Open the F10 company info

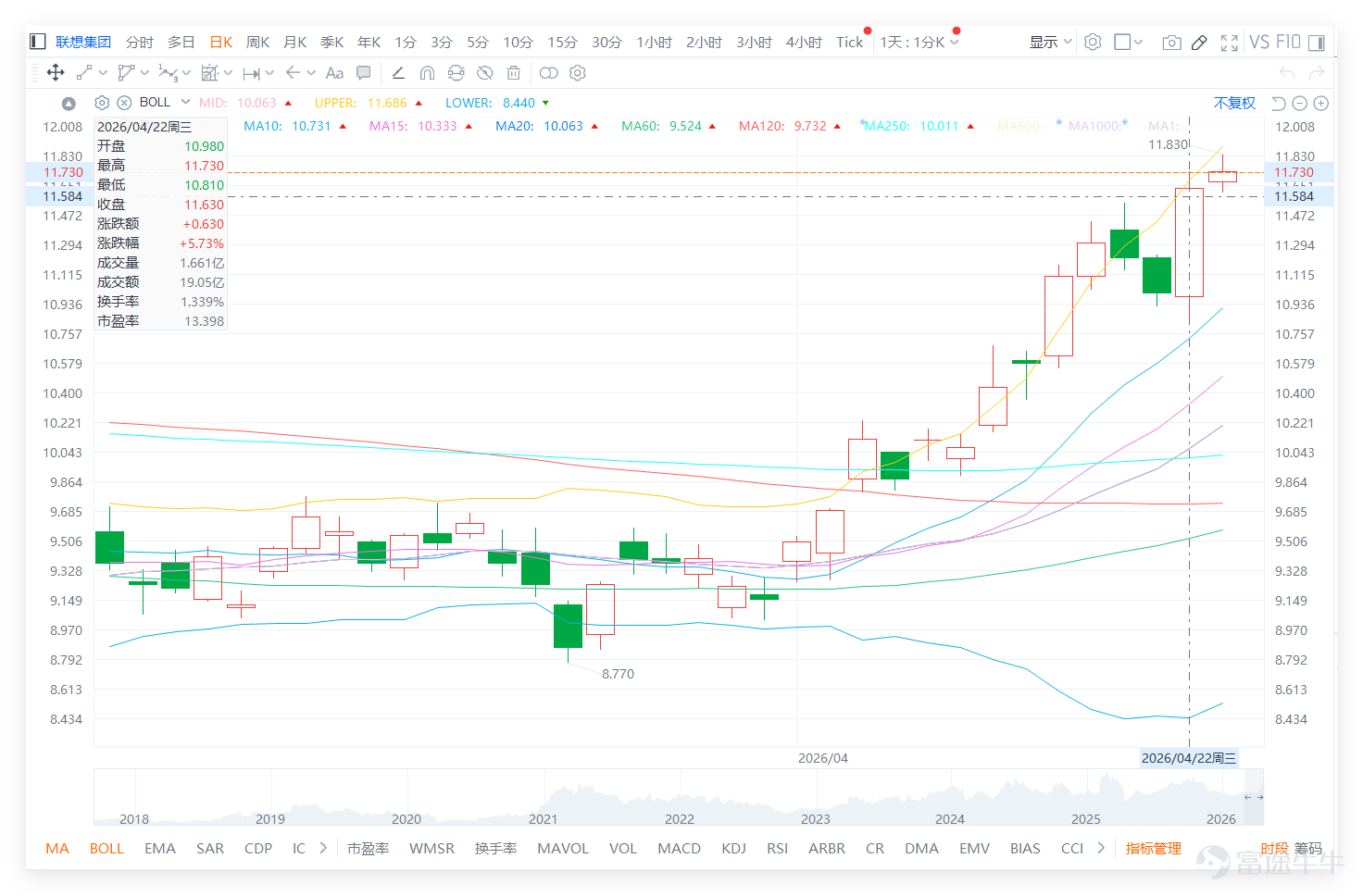coord(1288,42)
